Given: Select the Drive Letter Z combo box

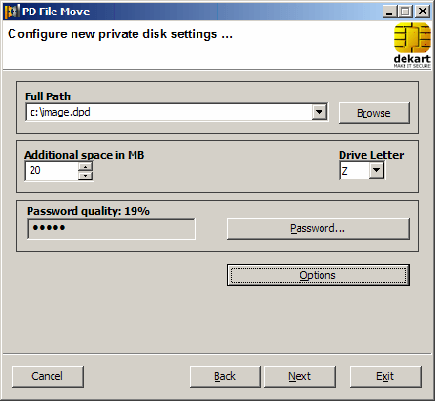Looking at the screenshot, I should pos(362,170).
